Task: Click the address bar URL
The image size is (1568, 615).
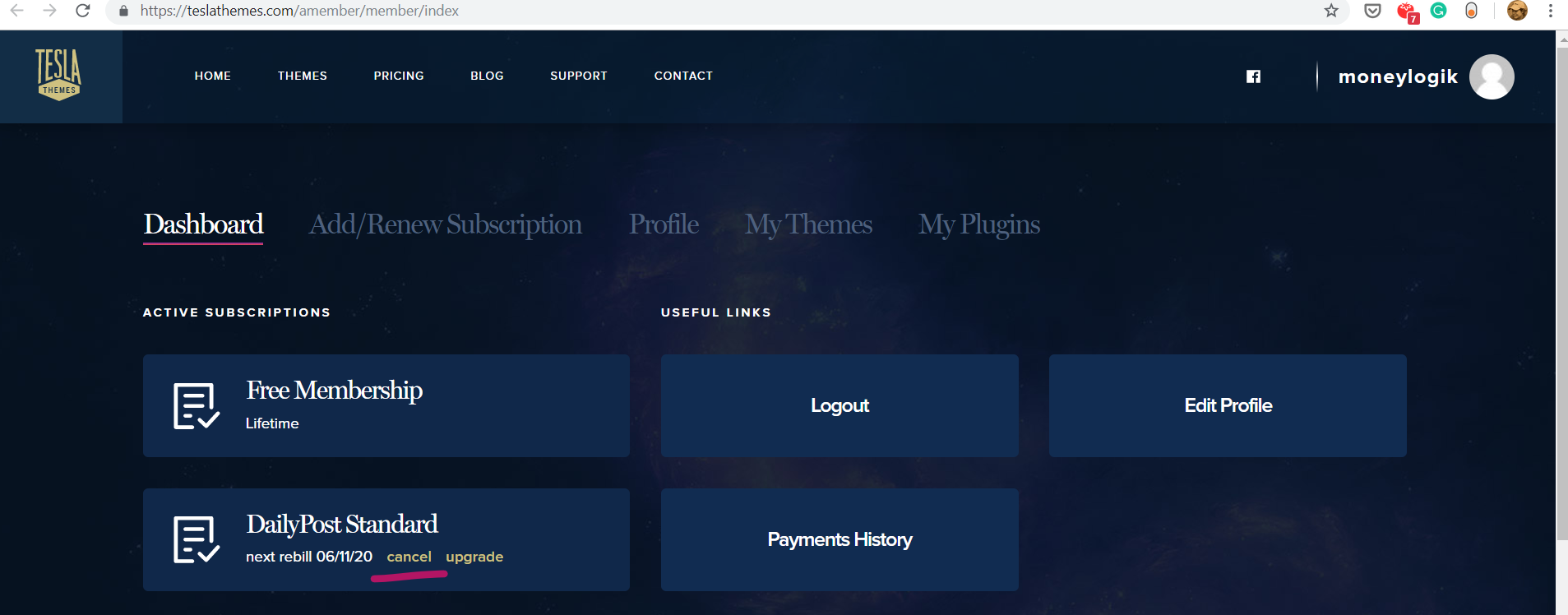Action: (x=299, y=11)
